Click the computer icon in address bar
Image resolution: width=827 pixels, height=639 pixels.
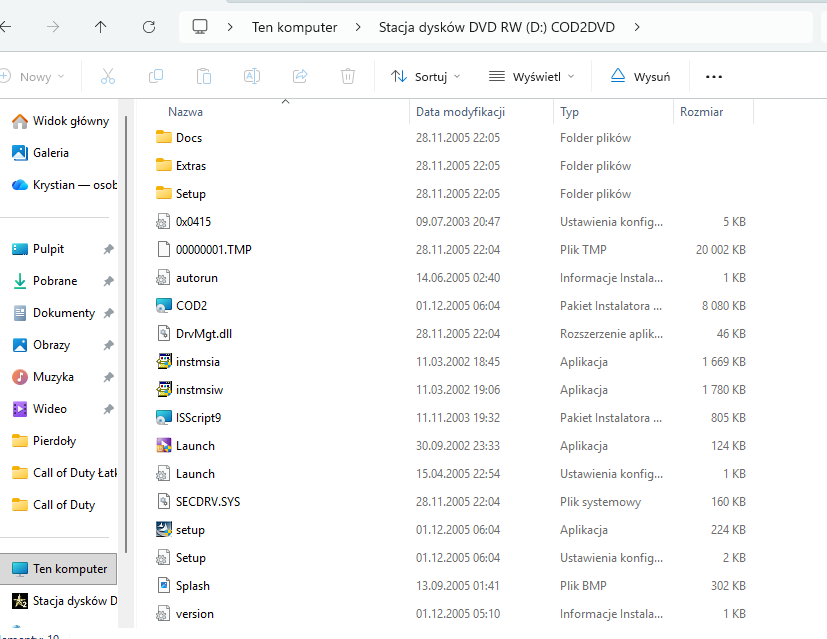coord(200,26)
